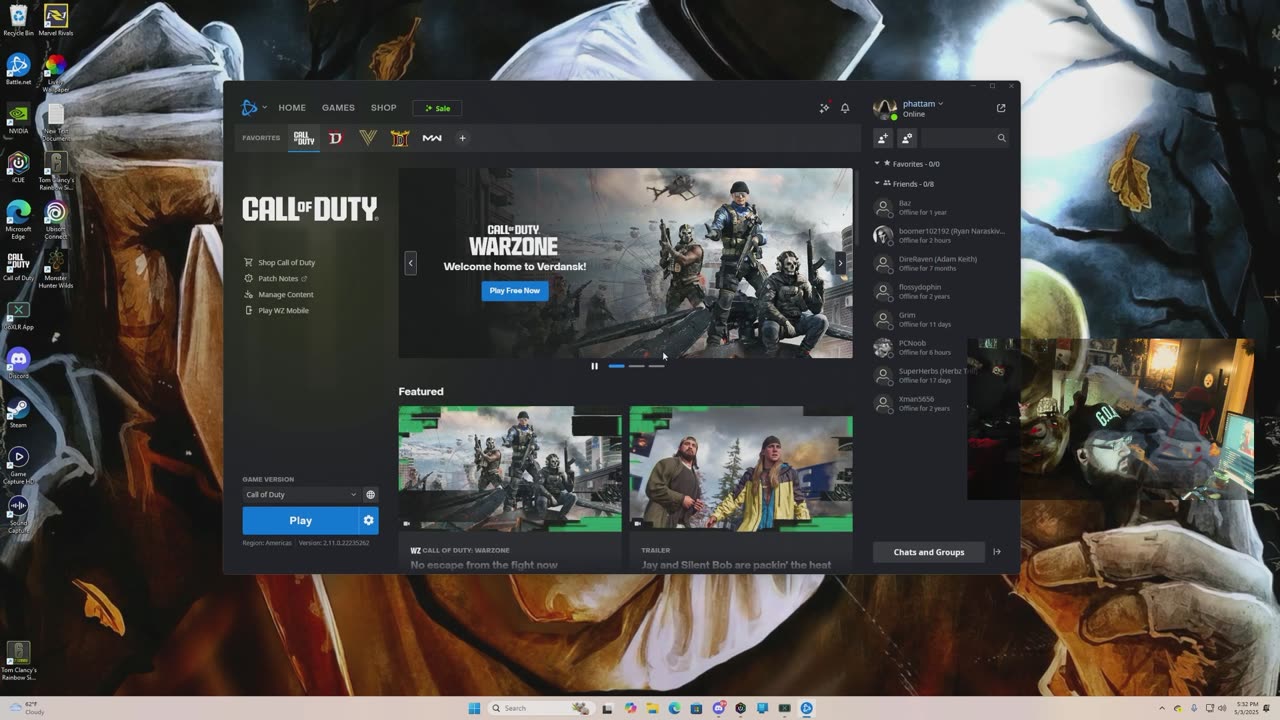Open the SHOP tab
Viewport: 1280px width, 720px height.
pos(383,108)
